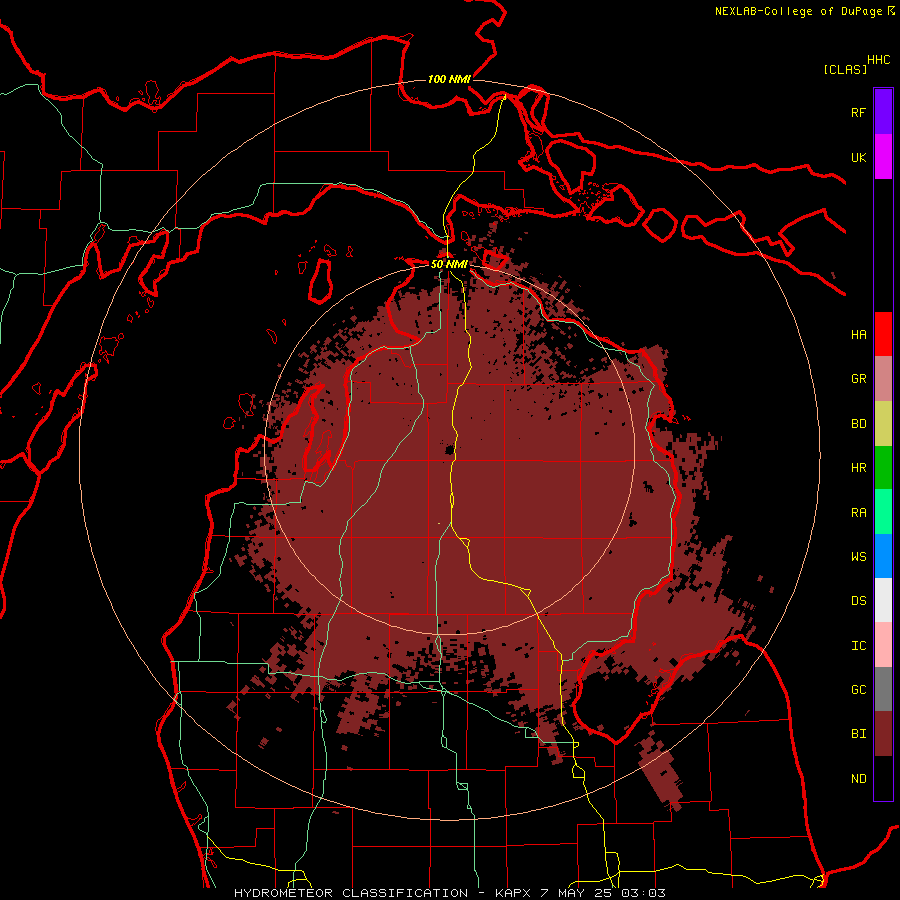Click the GC legend label
The image size is (900, 900).
[858, 690]
